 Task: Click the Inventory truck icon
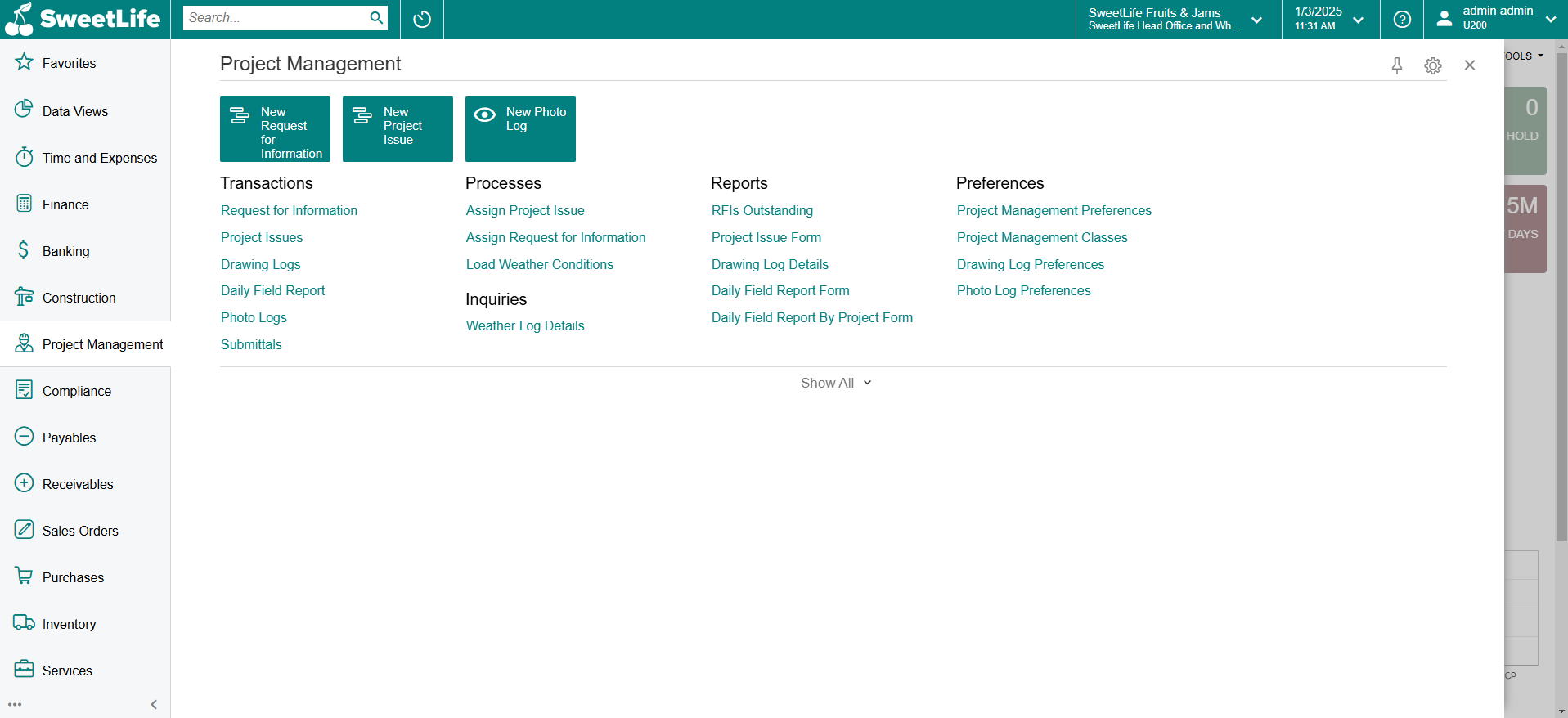click(24, 623)
